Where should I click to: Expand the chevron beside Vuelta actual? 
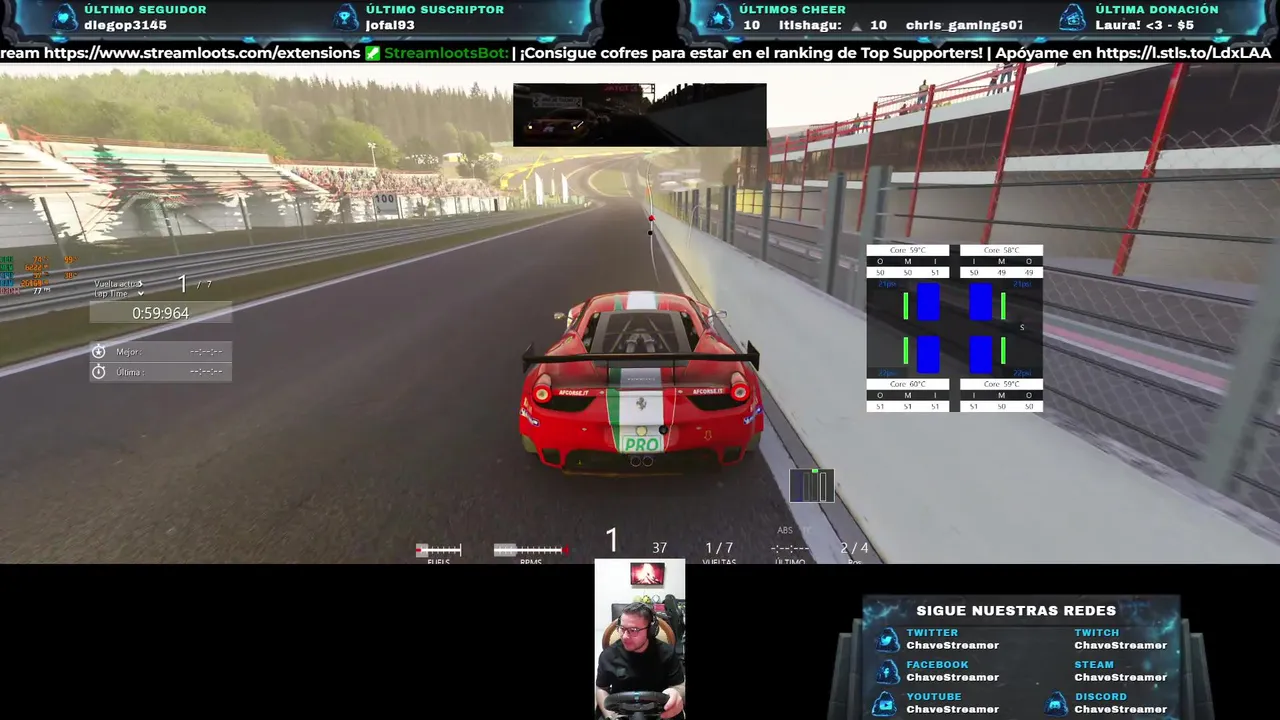pyautogui.click(x=140, y=284)
